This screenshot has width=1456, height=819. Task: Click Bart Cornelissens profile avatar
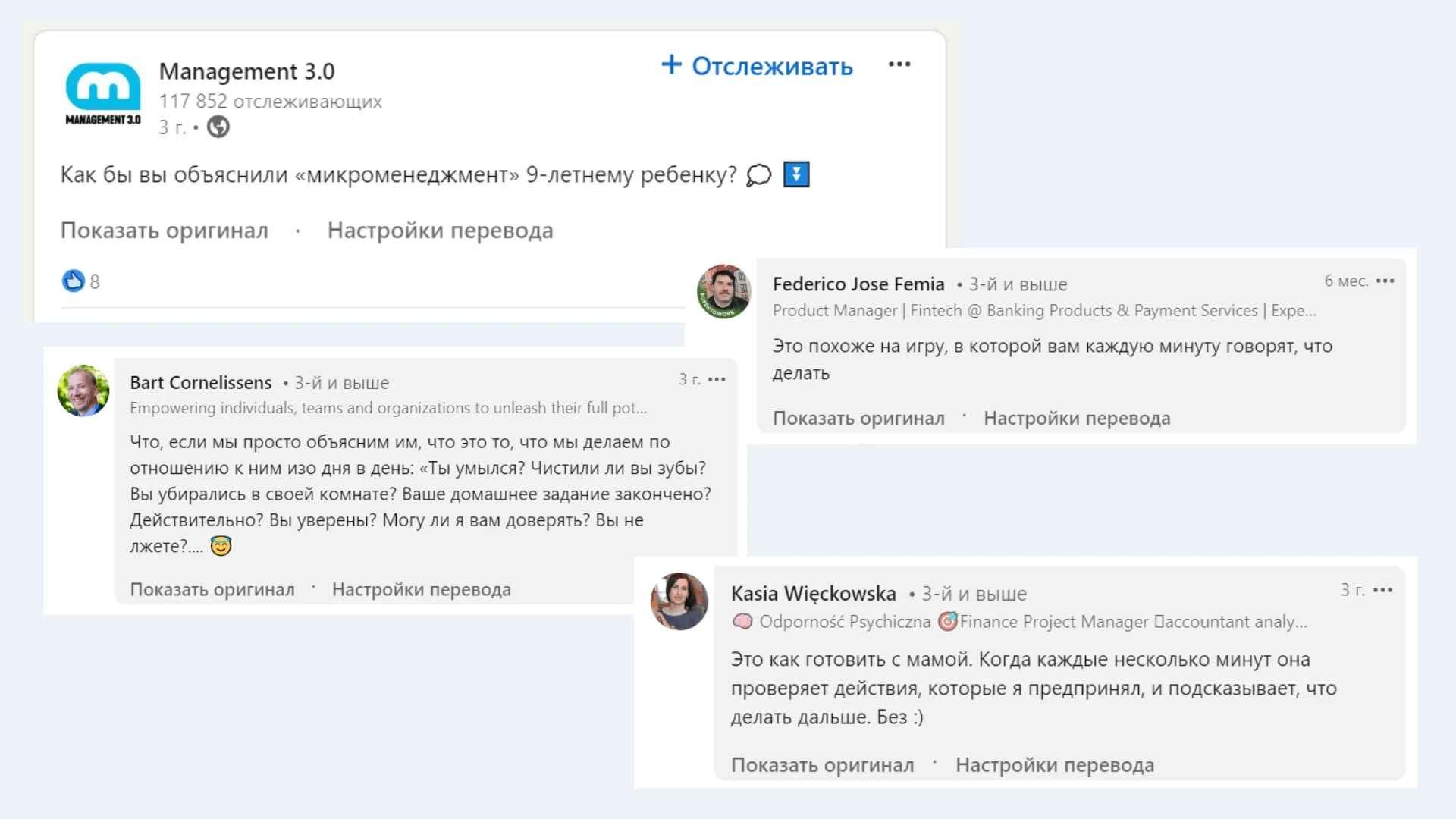point(83,391)
